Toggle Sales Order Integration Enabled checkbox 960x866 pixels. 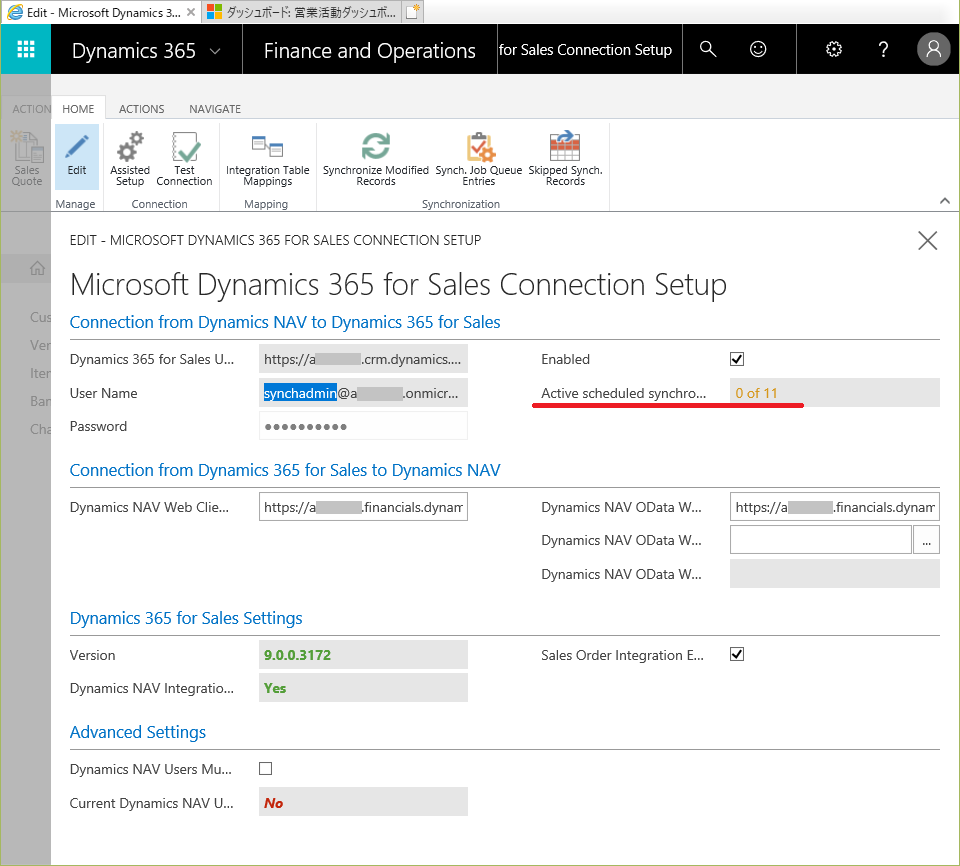coord(737,654)
